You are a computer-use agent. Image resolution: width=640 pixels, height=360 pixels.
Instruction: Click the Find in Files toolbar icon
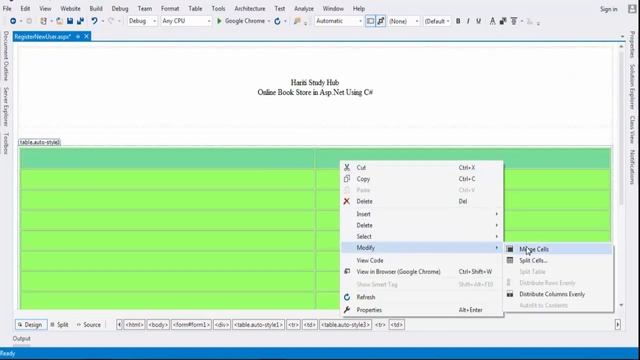[x=297, y=21]
